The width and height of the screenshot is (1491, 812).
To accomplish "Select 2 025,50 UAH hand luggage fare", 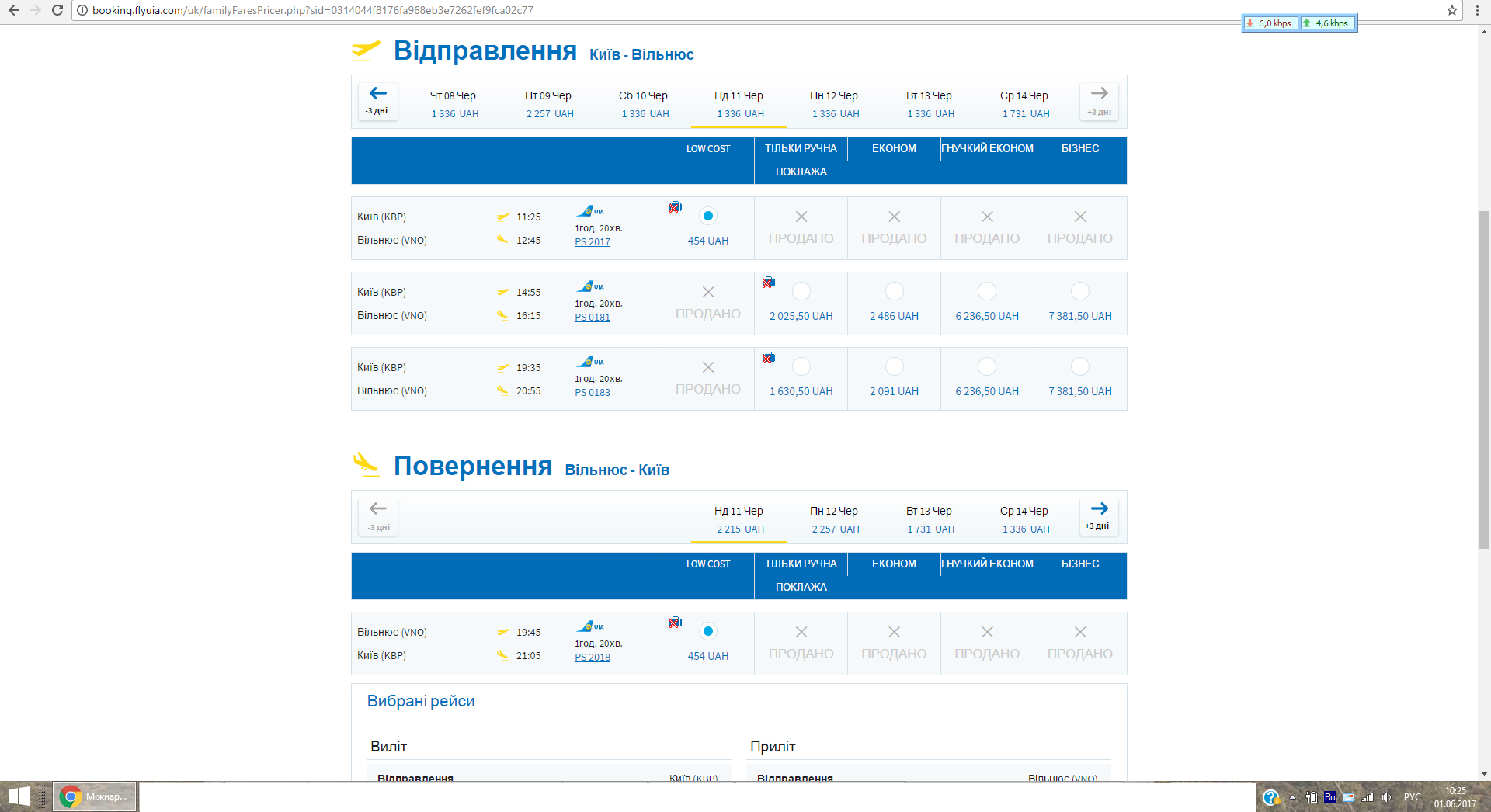I will click(801, 292).
